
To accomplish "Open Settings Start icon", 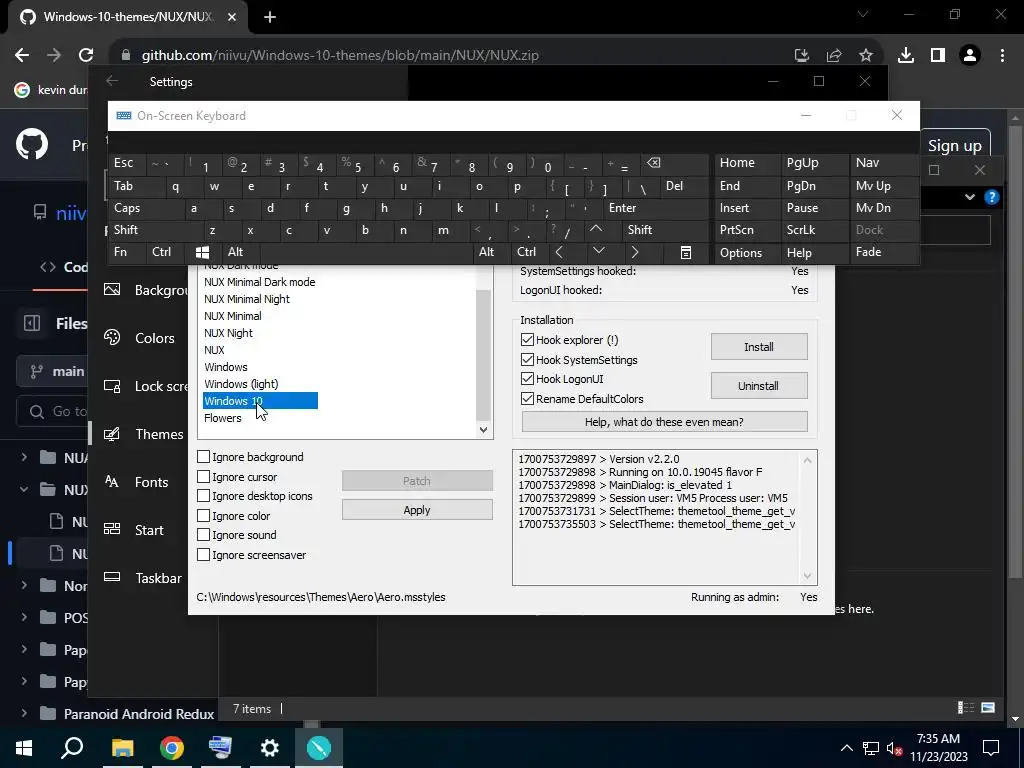I will tap(112, 530).
